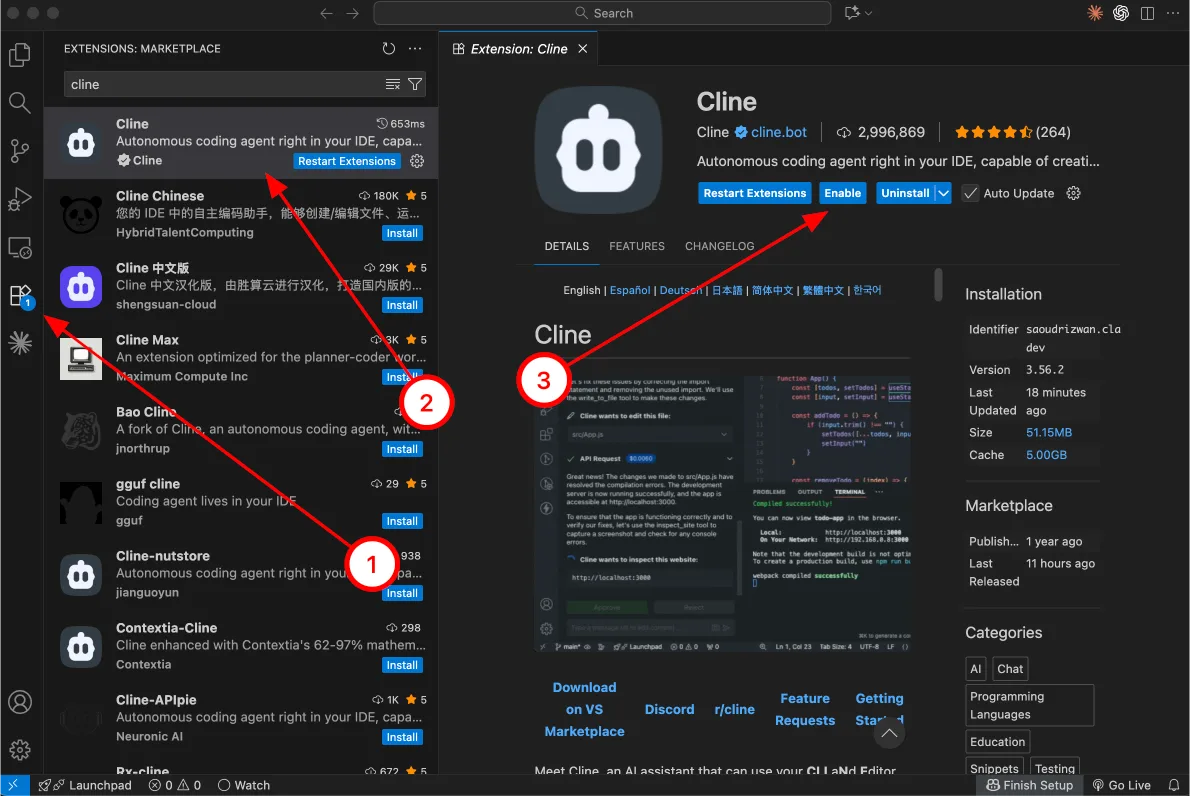Open Views and More Actions ellipsis menu
Screen dimensions: 1190x796
415,48
